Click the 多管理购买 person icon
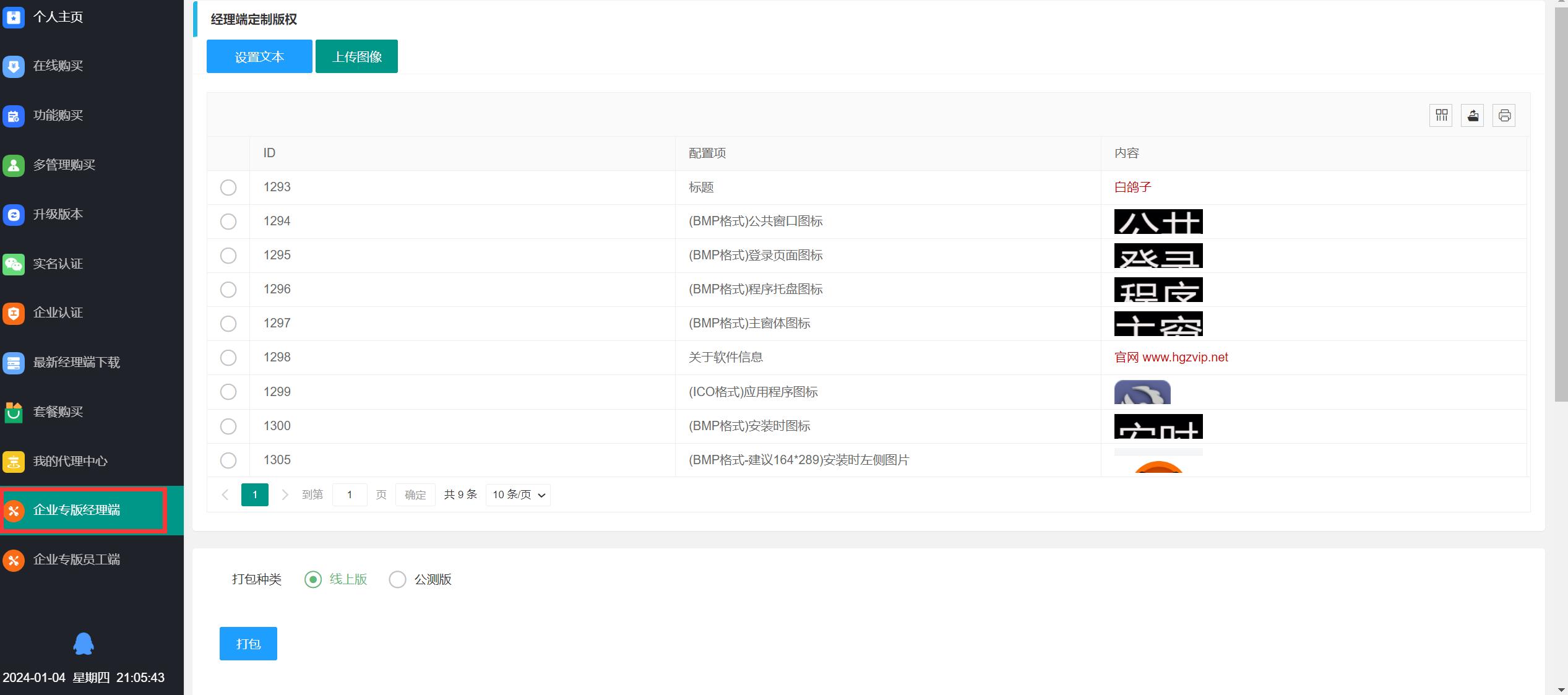Image resolution: width=1568 pixels, height=695 pixels. 14,165
